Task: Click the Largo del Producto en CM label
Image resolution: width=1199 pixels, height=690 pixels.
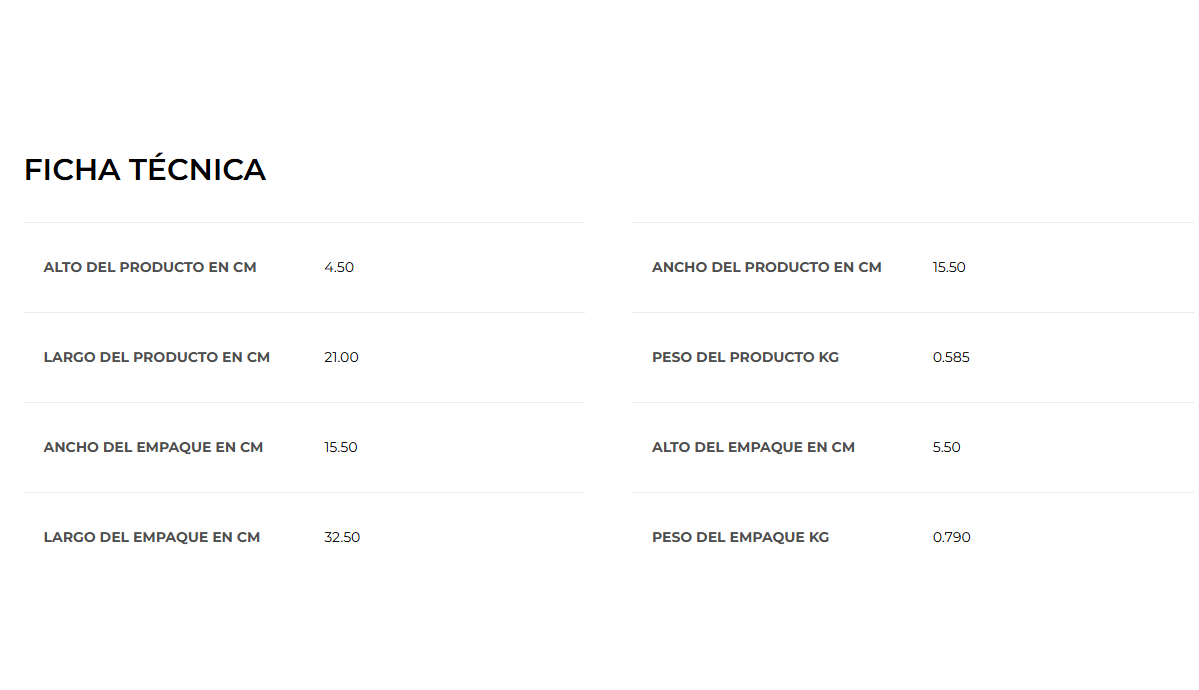Action: click(x=157, y=357)
